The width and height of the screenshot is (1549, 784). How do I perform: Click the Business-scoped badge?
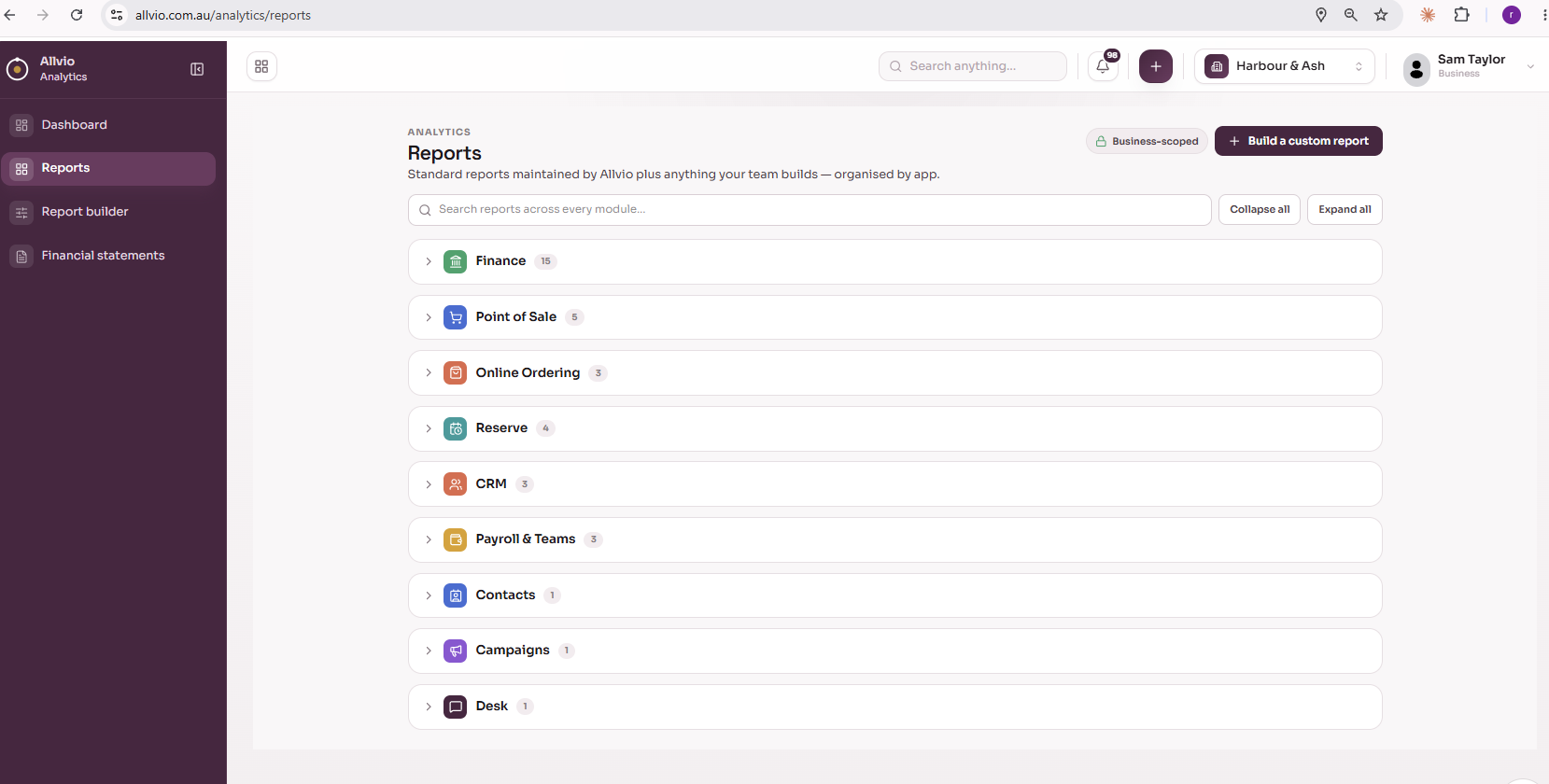tap(1147, 141)
